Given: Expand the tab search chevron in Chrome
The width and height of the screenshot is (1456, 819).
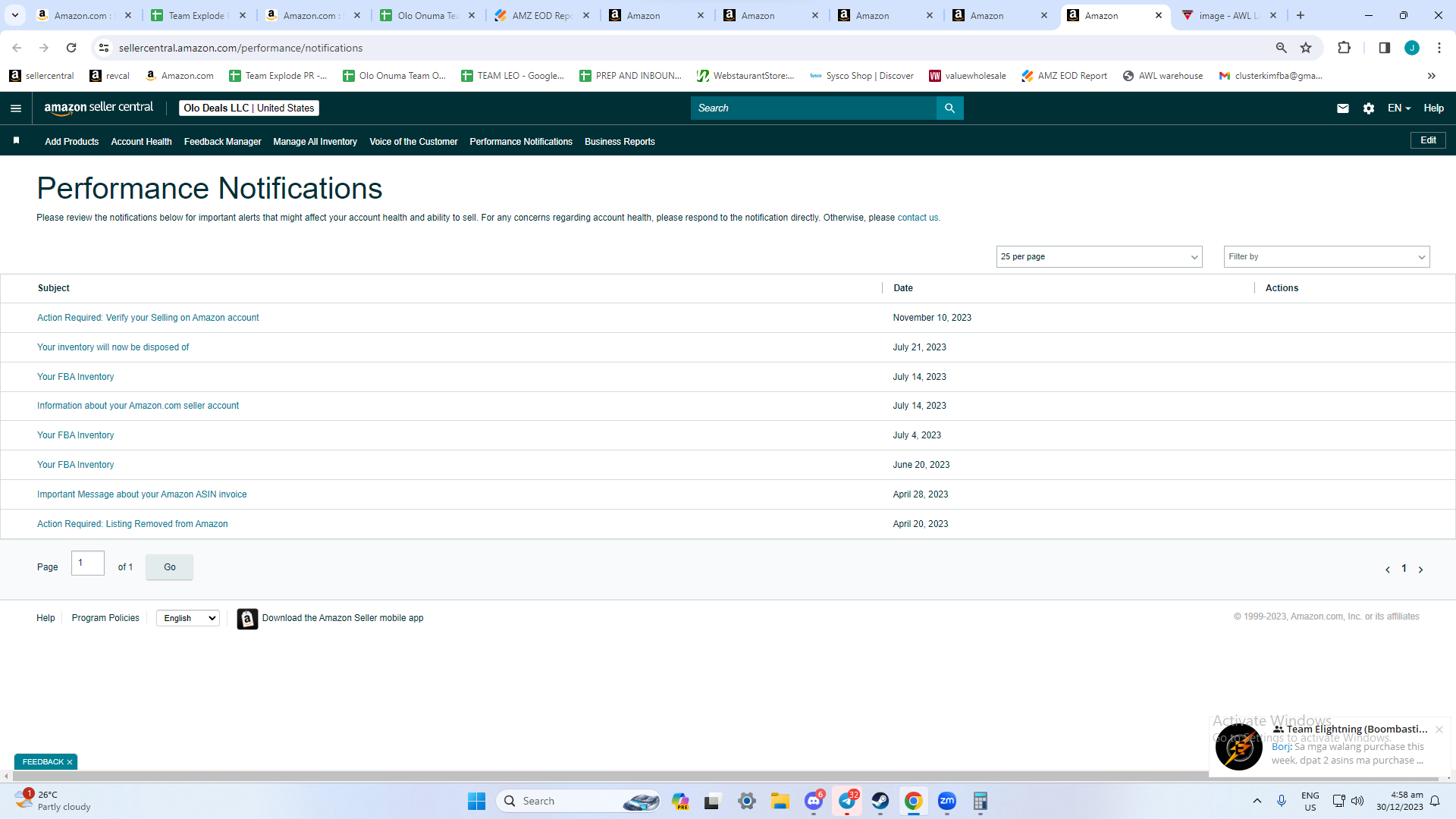Looking at the screenshot, I should pos(15,15).
